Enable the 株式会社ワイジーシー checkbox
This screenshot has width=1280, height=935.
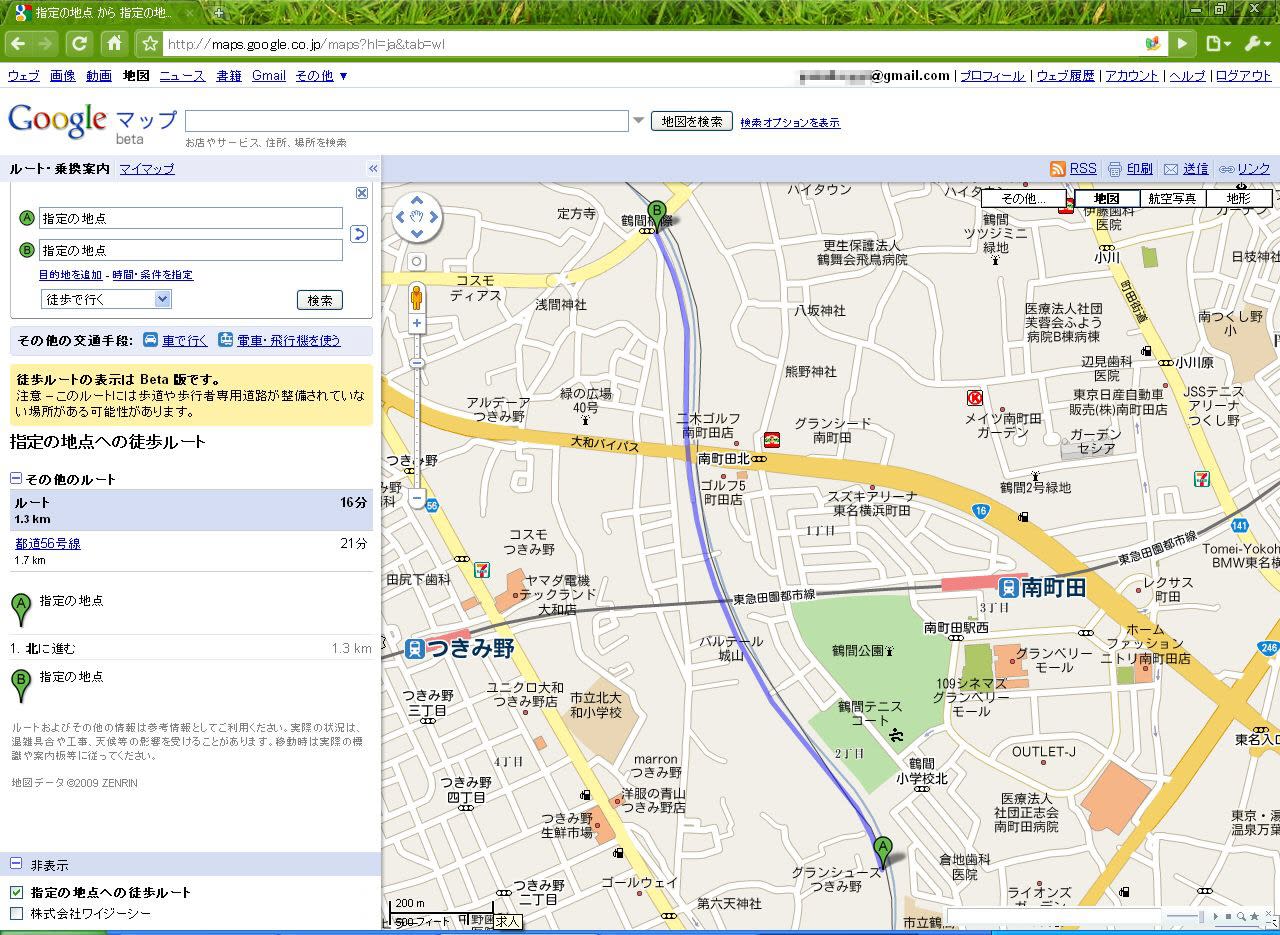[16, 913]
